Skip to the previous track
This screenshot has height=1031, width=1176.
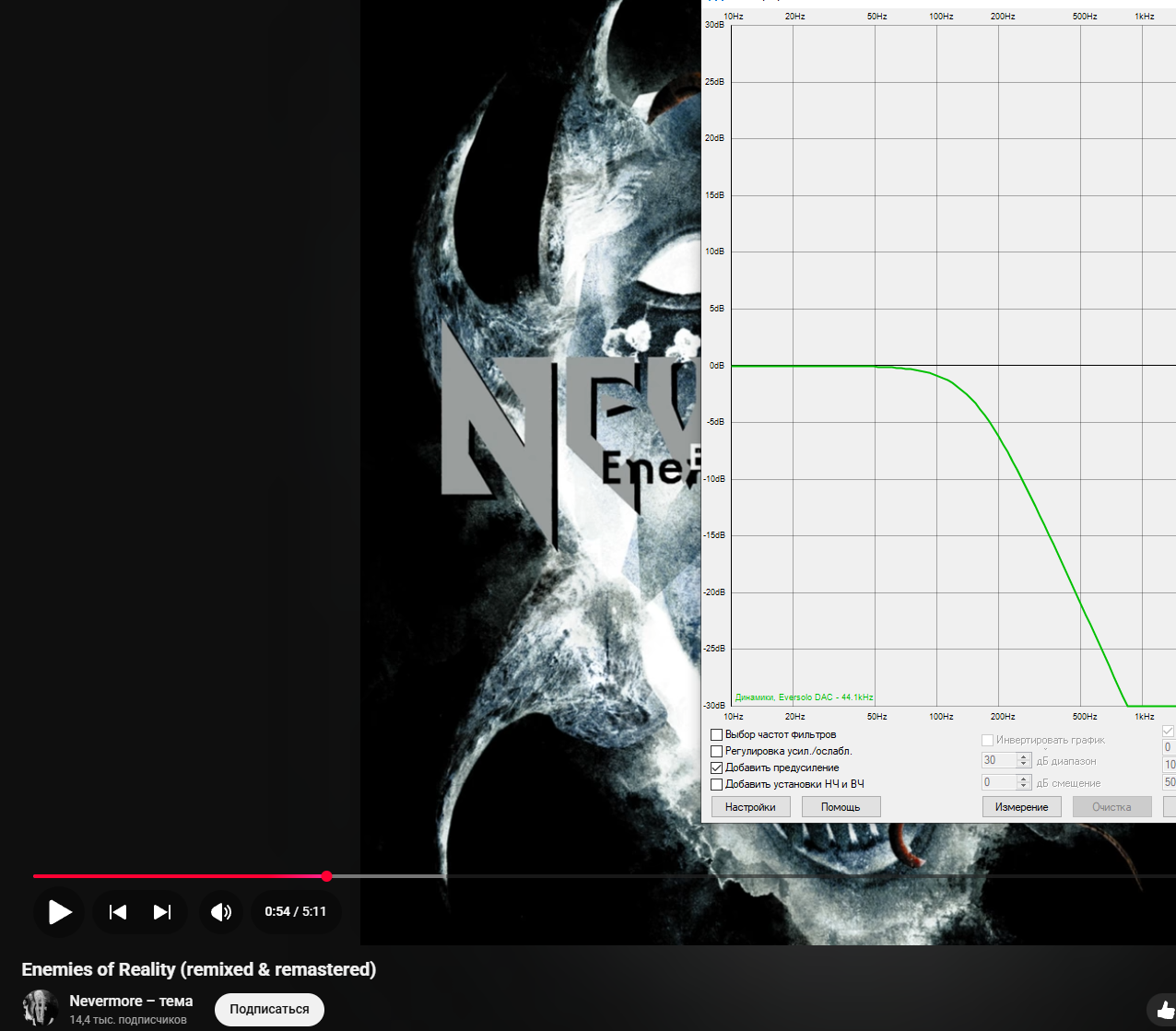coord(118,912)
